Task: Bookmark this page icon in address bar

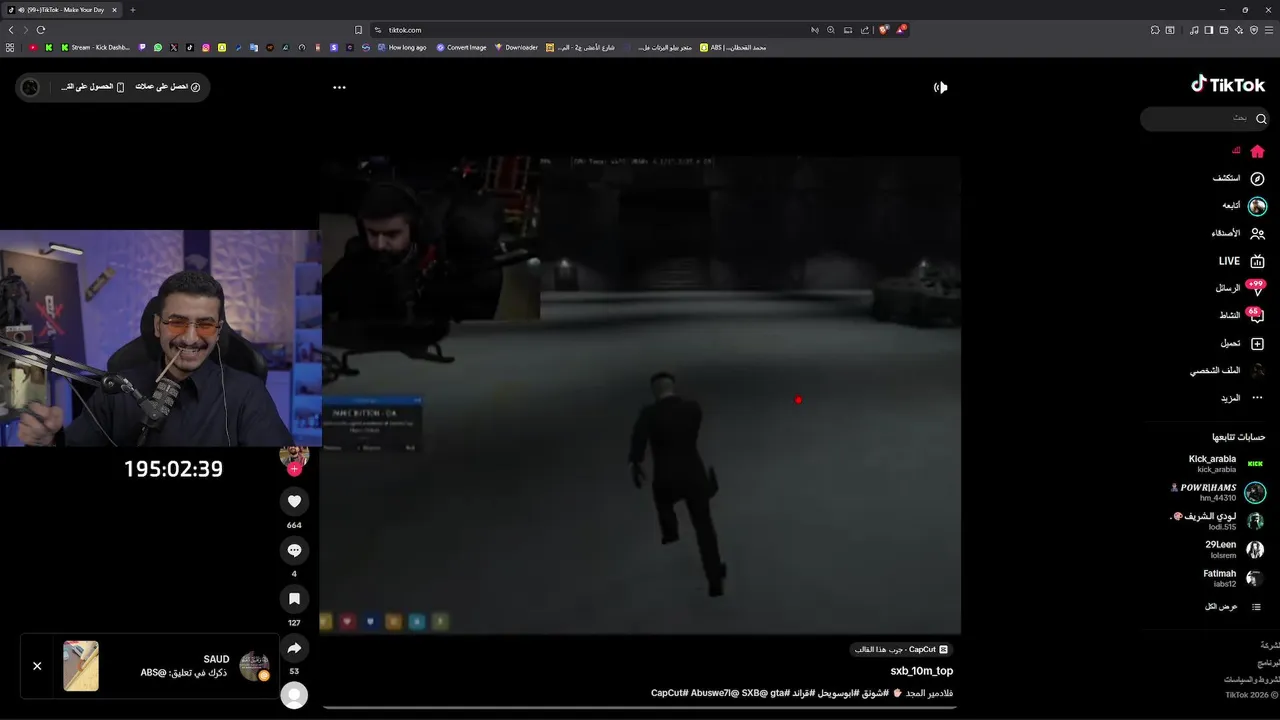Action: [x=359, y=30]
